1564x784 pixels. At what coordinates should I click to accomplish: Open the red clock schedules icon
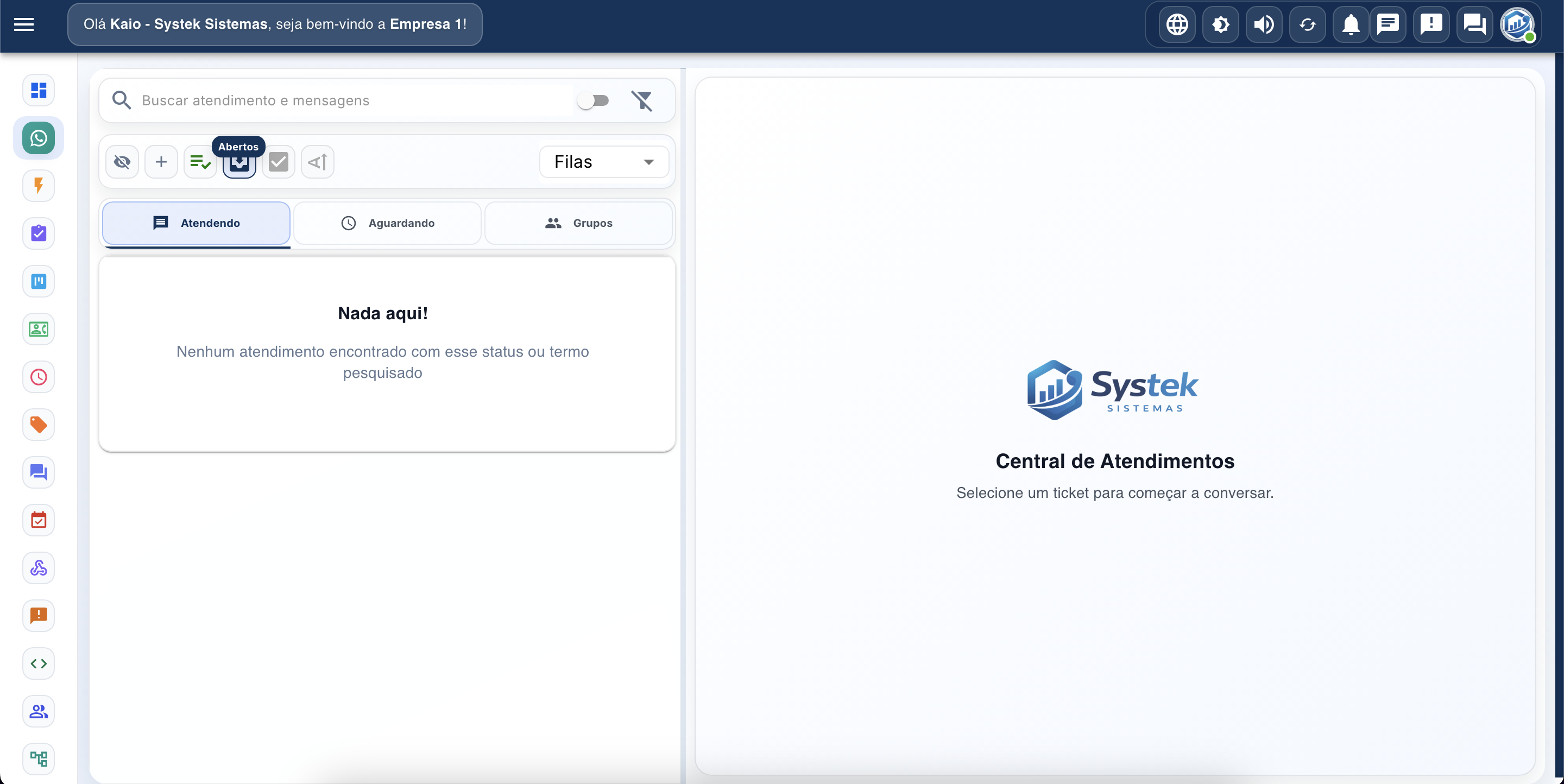(x=38, y=377)
